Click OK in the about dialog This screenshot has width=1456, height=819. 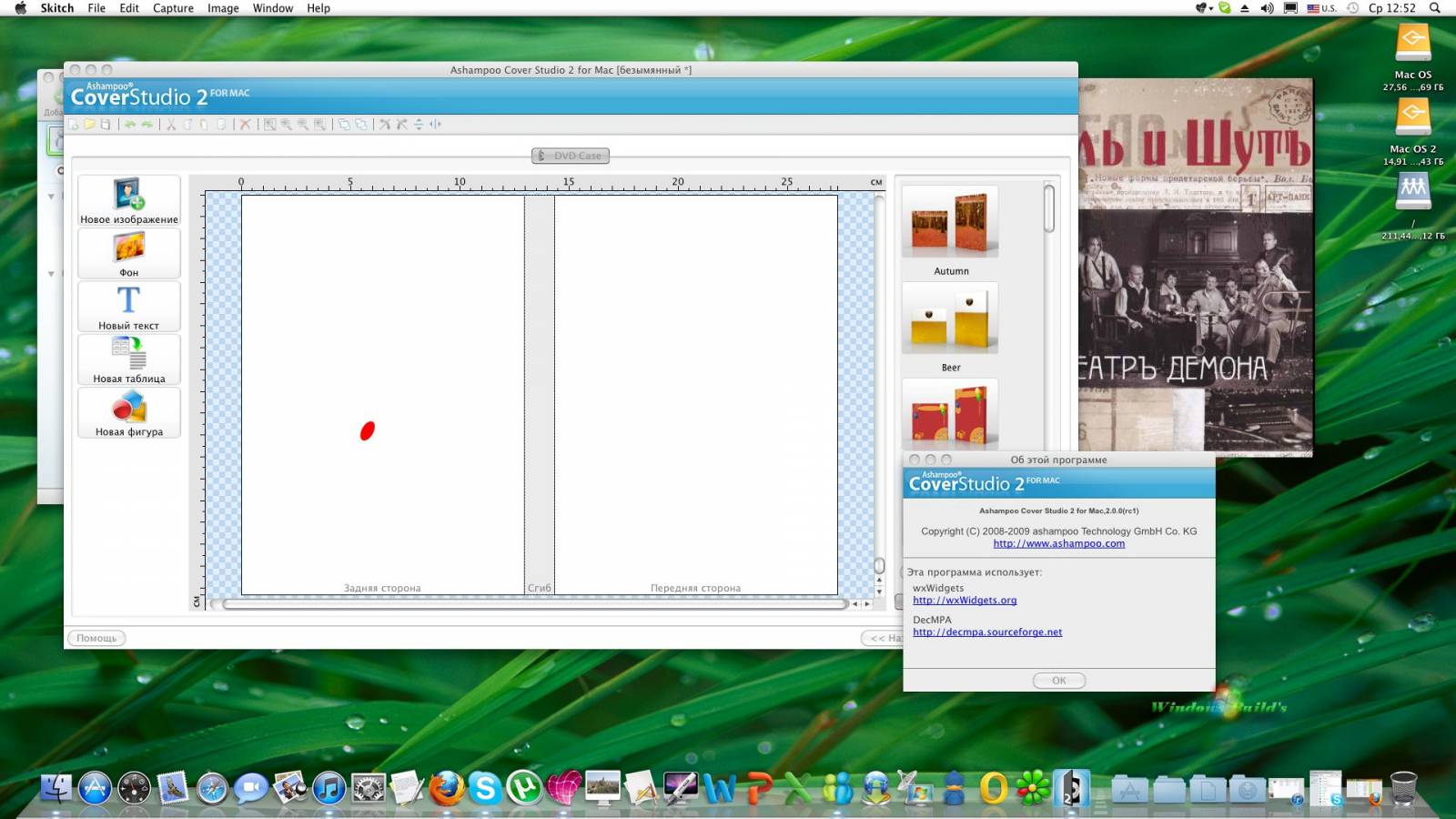click(1059, 681)
